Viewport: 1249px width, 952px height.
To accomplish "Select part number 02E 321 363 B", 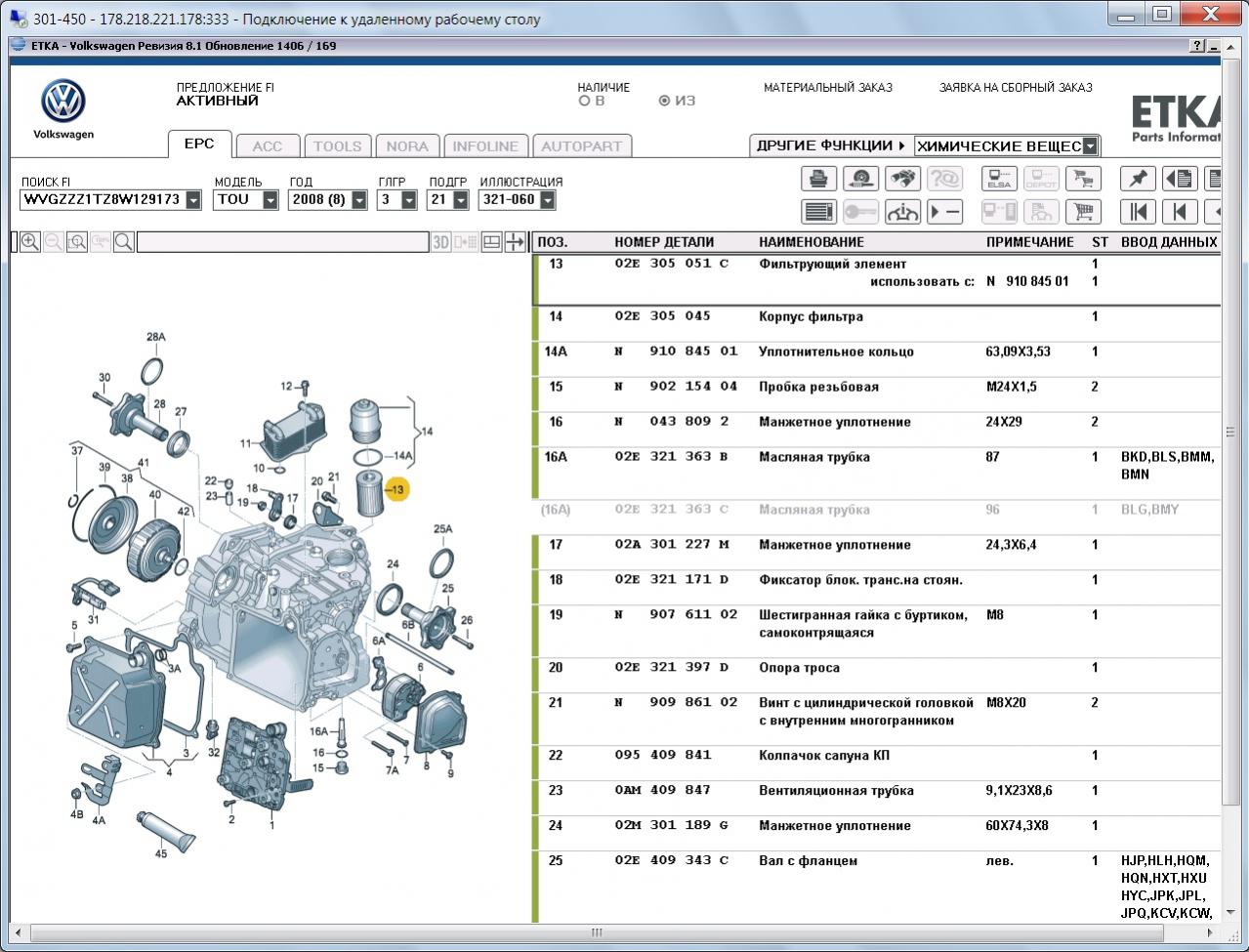I will pyautogui.click(x=672, y=457).
